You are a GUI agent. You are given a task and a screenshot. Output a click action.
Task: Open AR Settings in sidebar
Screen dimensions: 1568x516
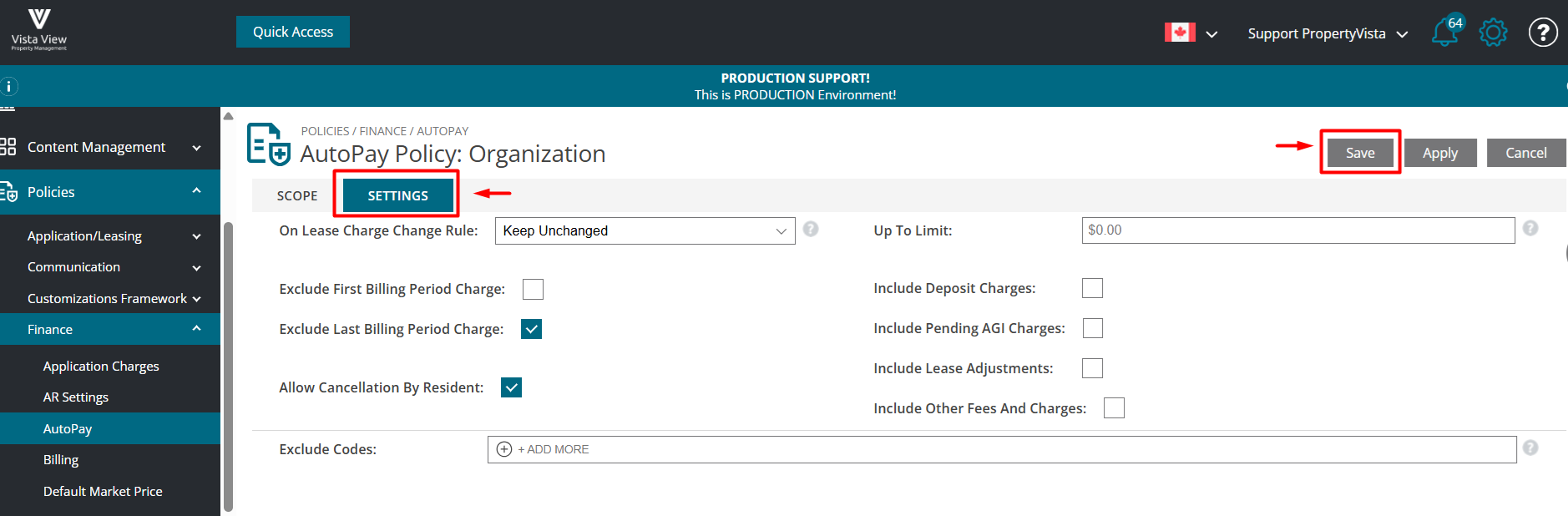point(76,397)
